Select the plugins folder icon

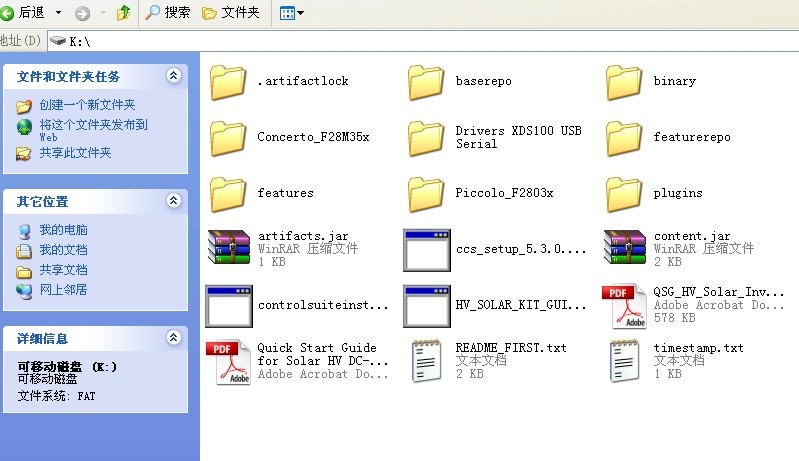tap(624, 194)
